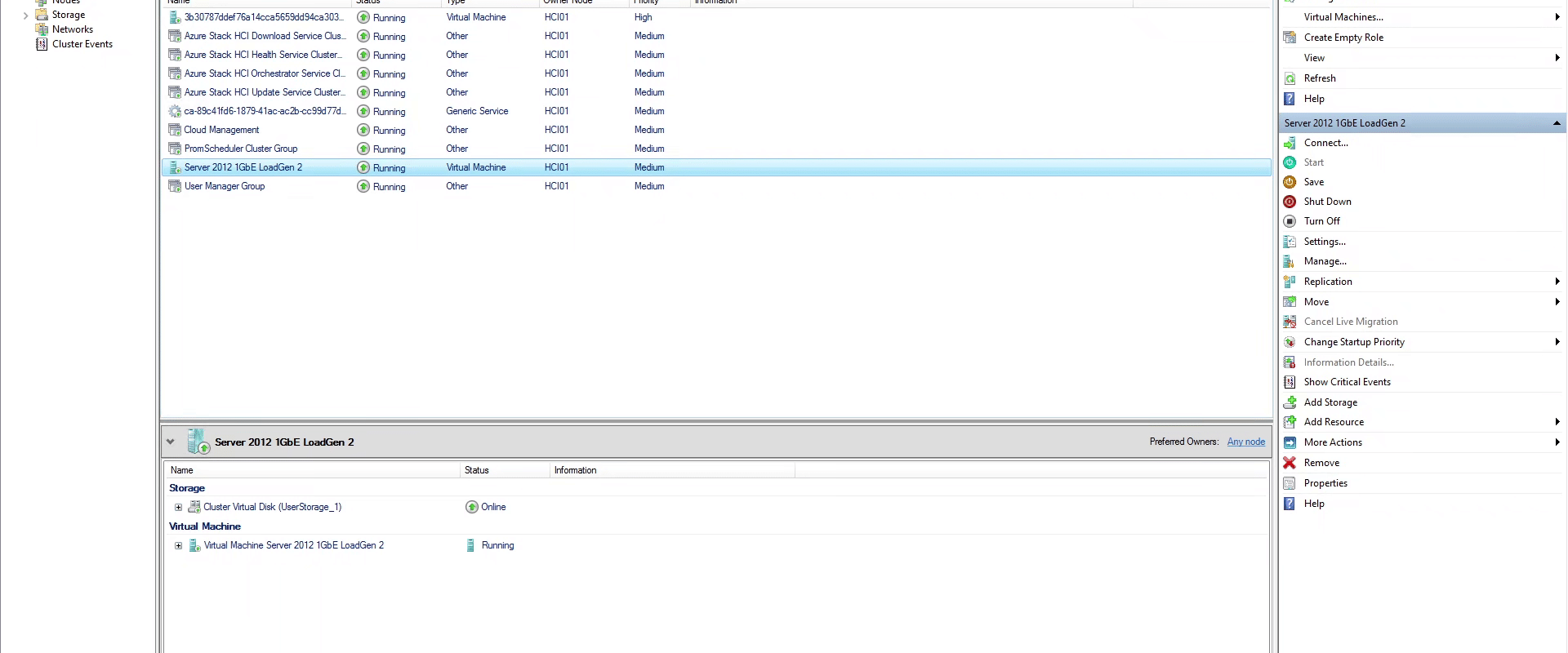Click the Information Details icon
Screen dimensions: 1568x653
click(x=1290, y=362)
